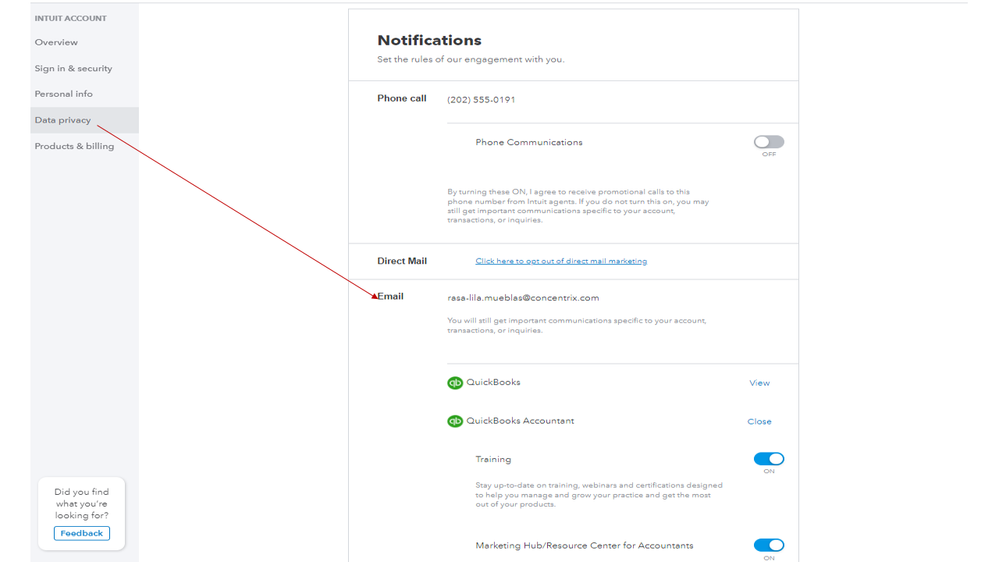The height and width of the screenshot is (562, 999).
Task: Toggle off Marketing Hub/Resource Center emails
Action: (768, 545)
